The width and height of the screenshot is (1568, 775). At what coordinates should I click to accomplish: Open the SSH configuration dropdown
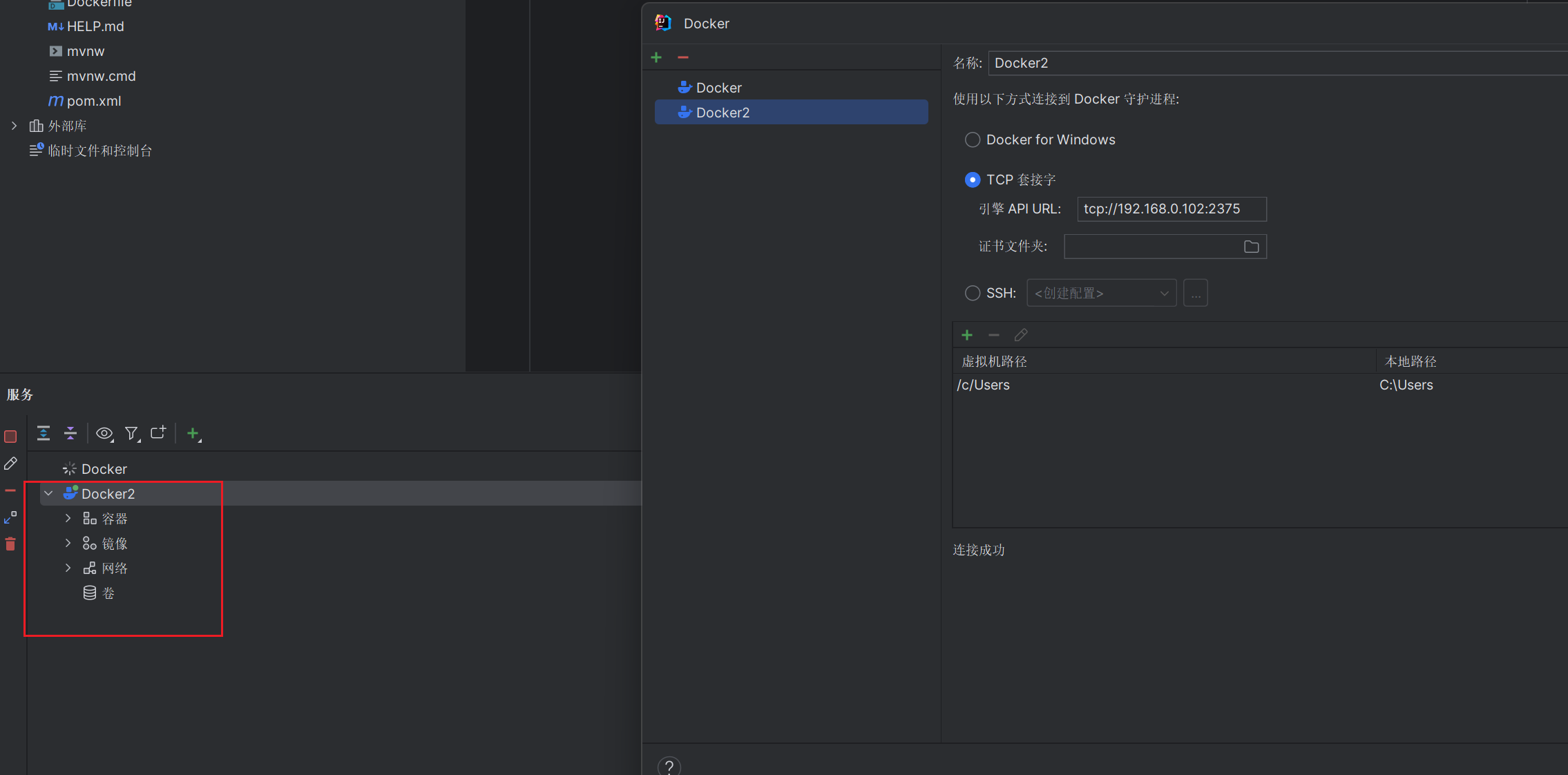(1102, 293)
